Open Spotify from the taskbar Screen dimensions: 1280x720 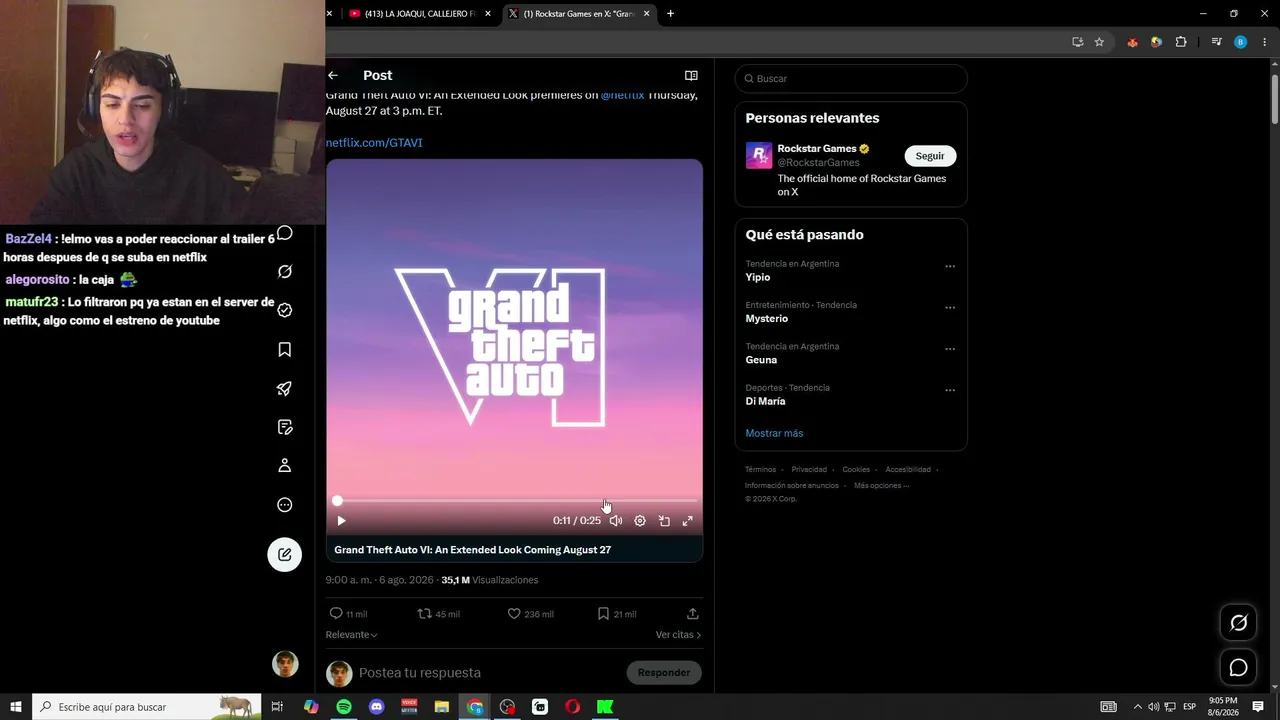pos(344,707)
